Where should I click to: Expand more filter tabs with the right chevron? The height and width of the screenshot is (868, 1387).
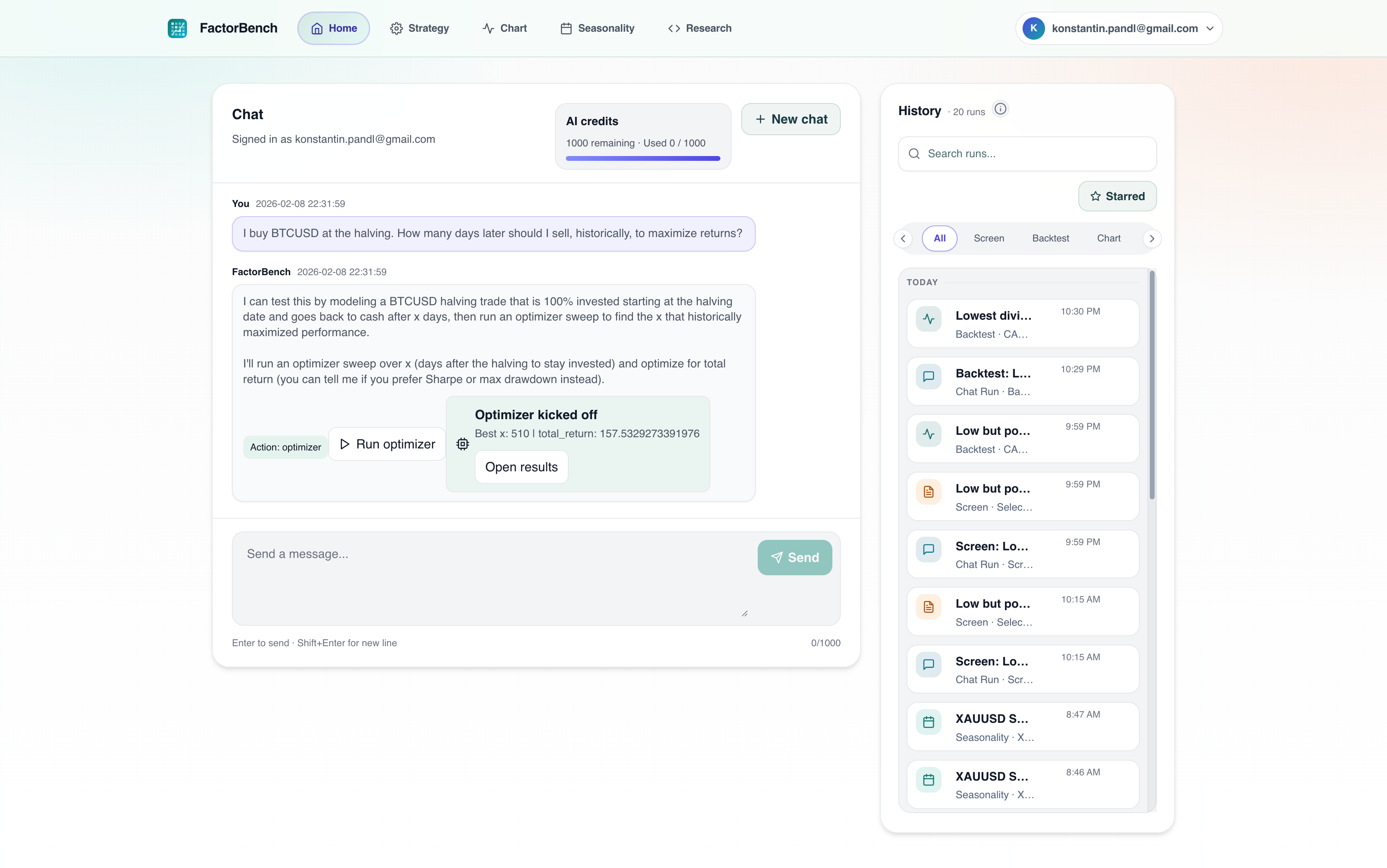[x=1151, y=238]
